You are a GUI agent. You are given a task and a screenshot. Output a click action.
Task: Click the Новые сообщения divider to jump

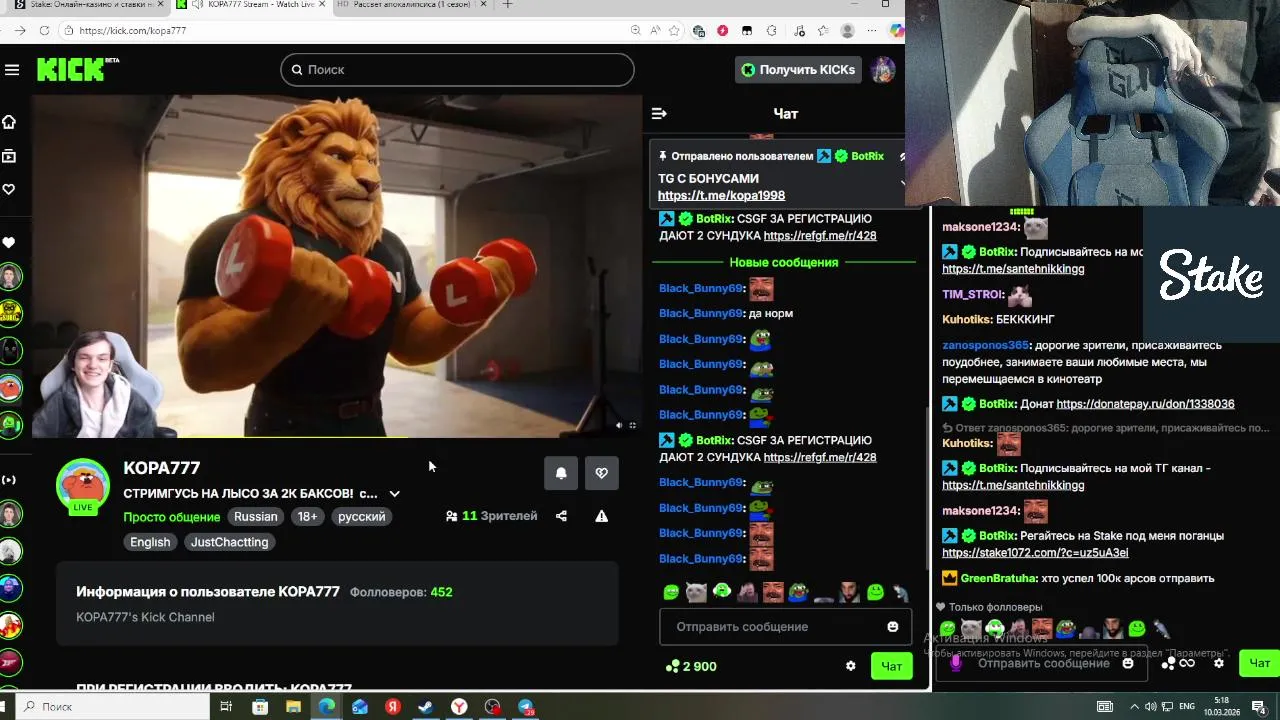click(x=784, y=262)
